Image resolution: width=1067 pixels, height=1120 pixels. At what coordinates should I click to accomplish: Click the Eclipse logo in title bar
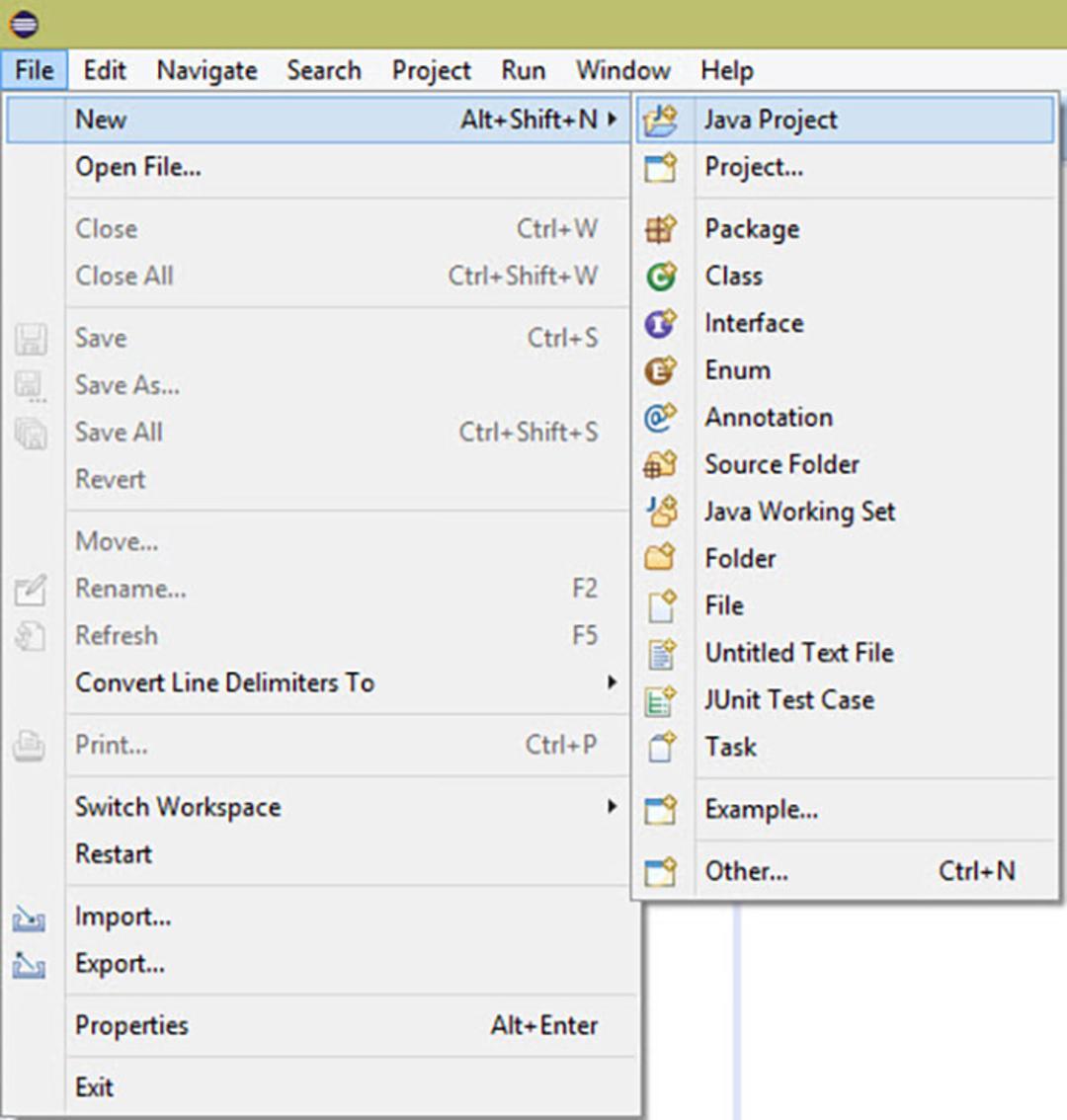(x=24, y=24)
